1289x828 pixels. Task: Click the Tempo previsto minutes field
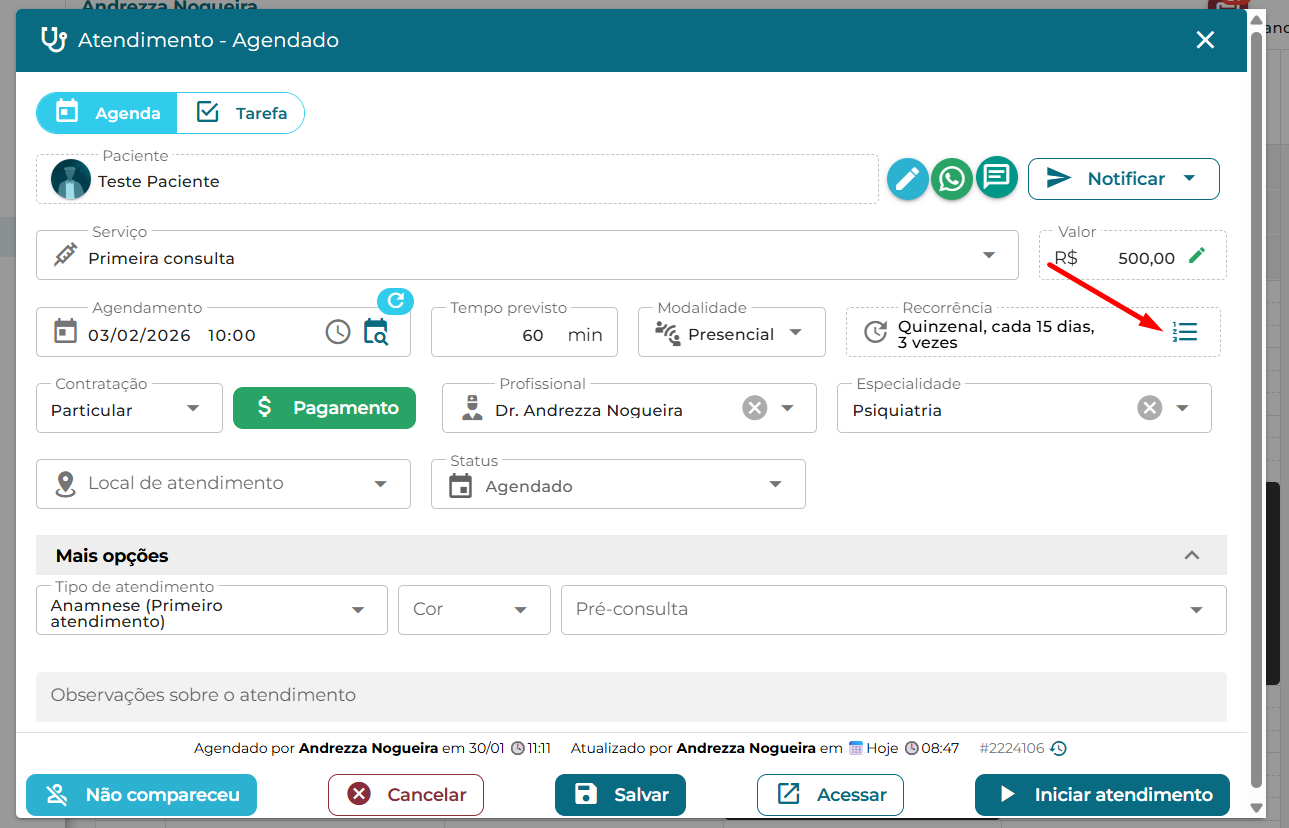tap(524, 332)
